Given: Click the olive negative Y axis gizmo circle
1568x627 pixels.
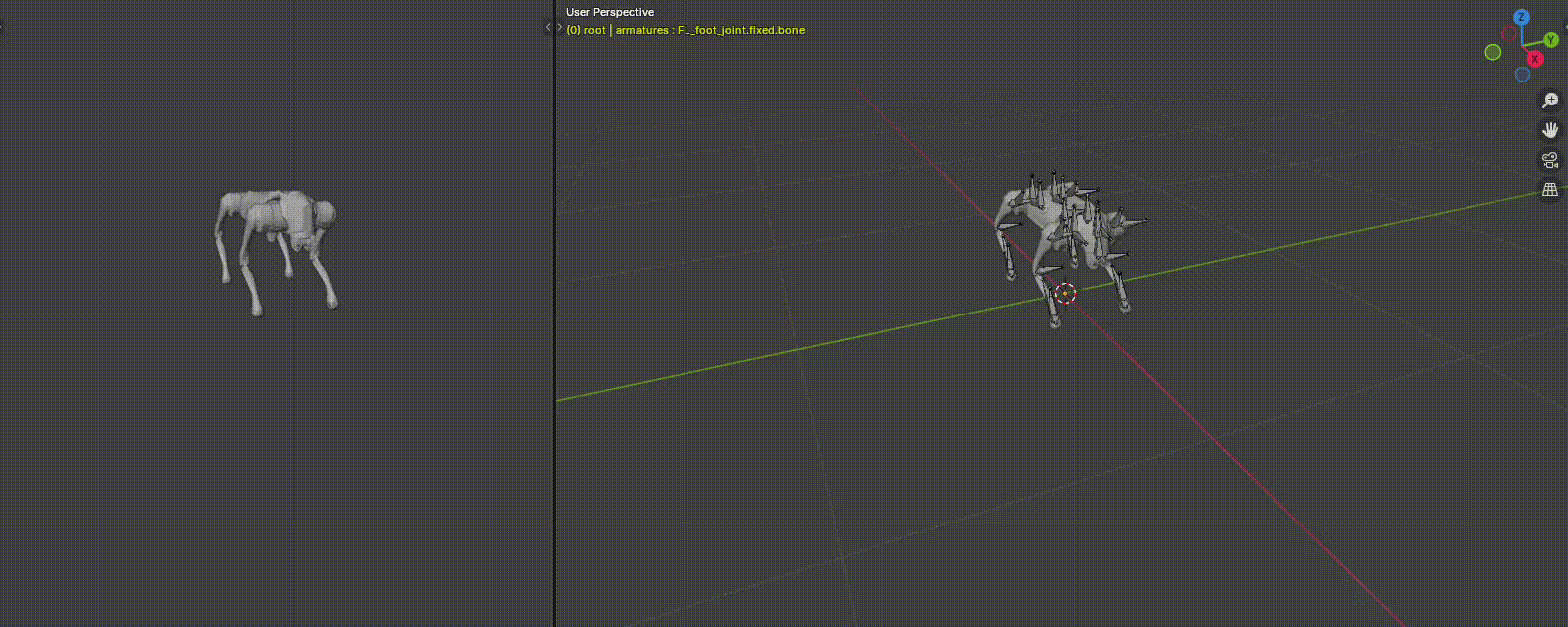Looking at the screenshot, I should click(x=1493, y=52).
